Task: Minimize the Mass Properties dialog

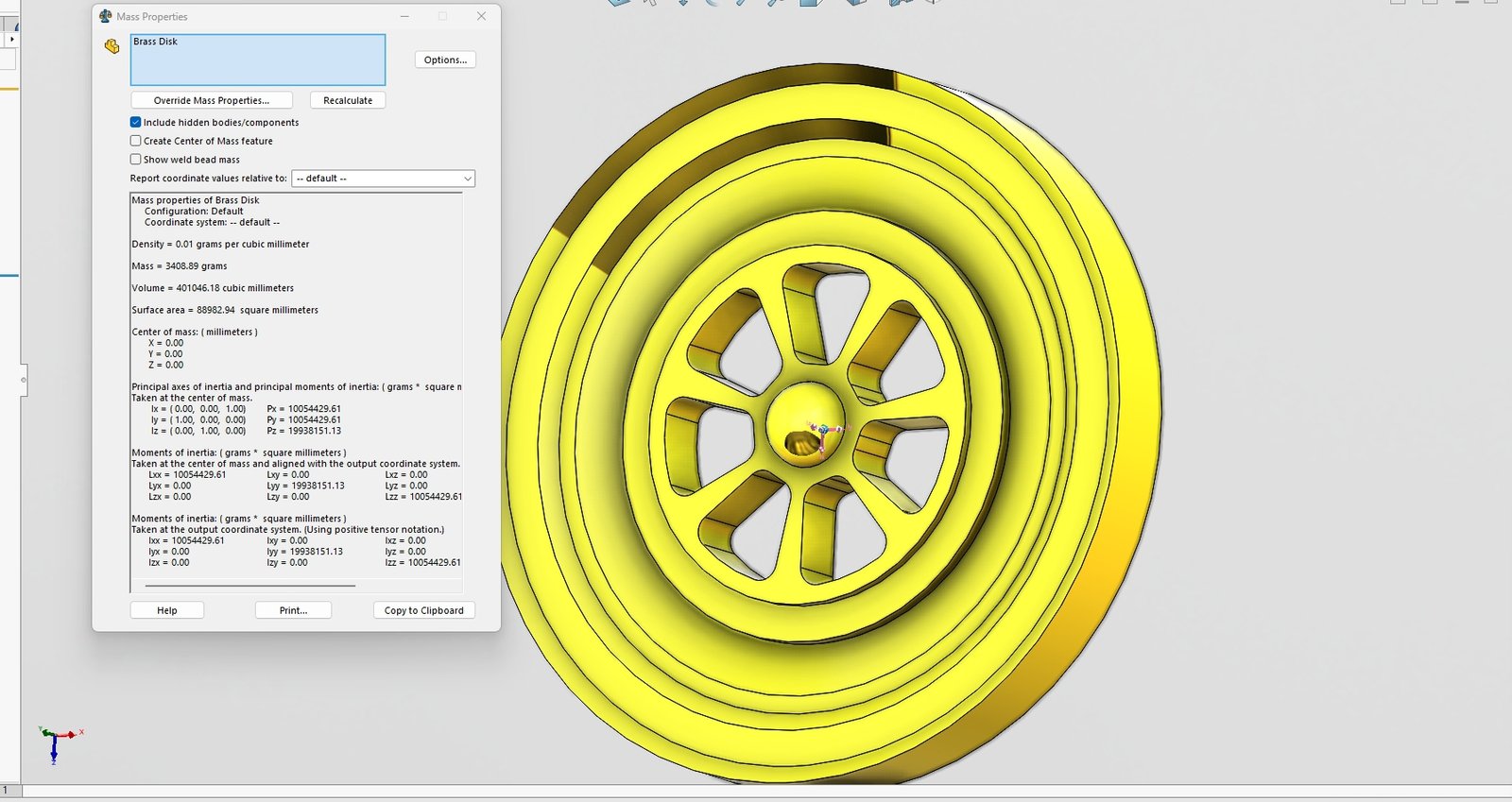Action: (404, 16)
